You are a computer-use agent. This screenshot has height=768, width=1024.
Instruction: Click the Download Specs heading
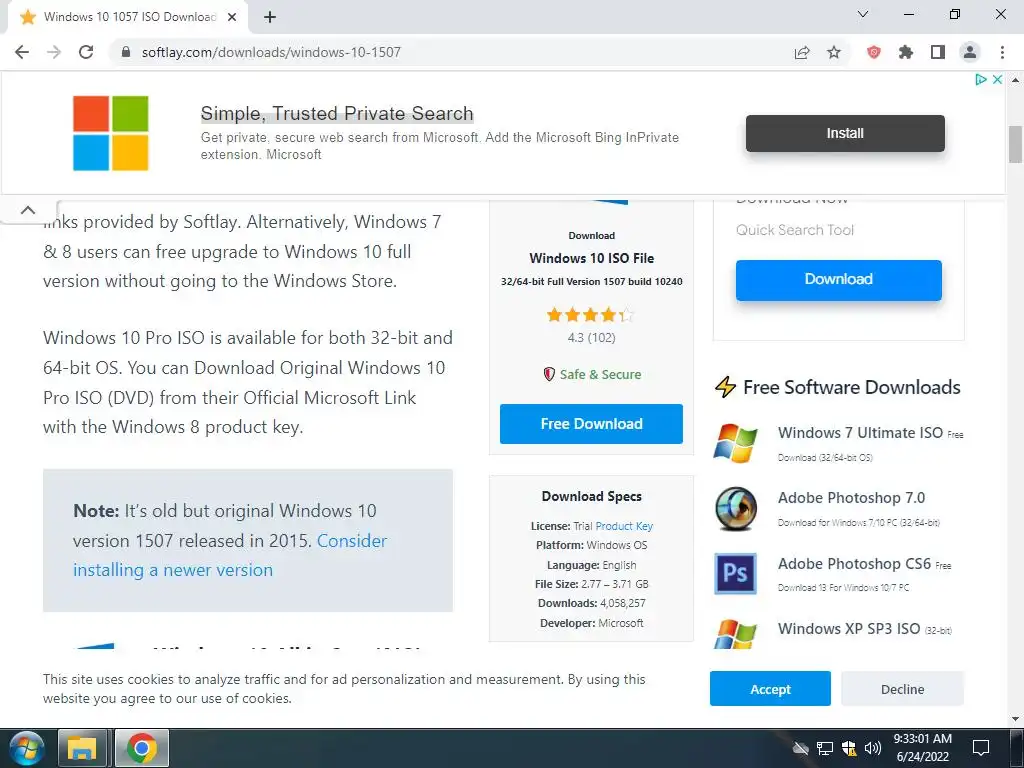[x=591, y=496]
